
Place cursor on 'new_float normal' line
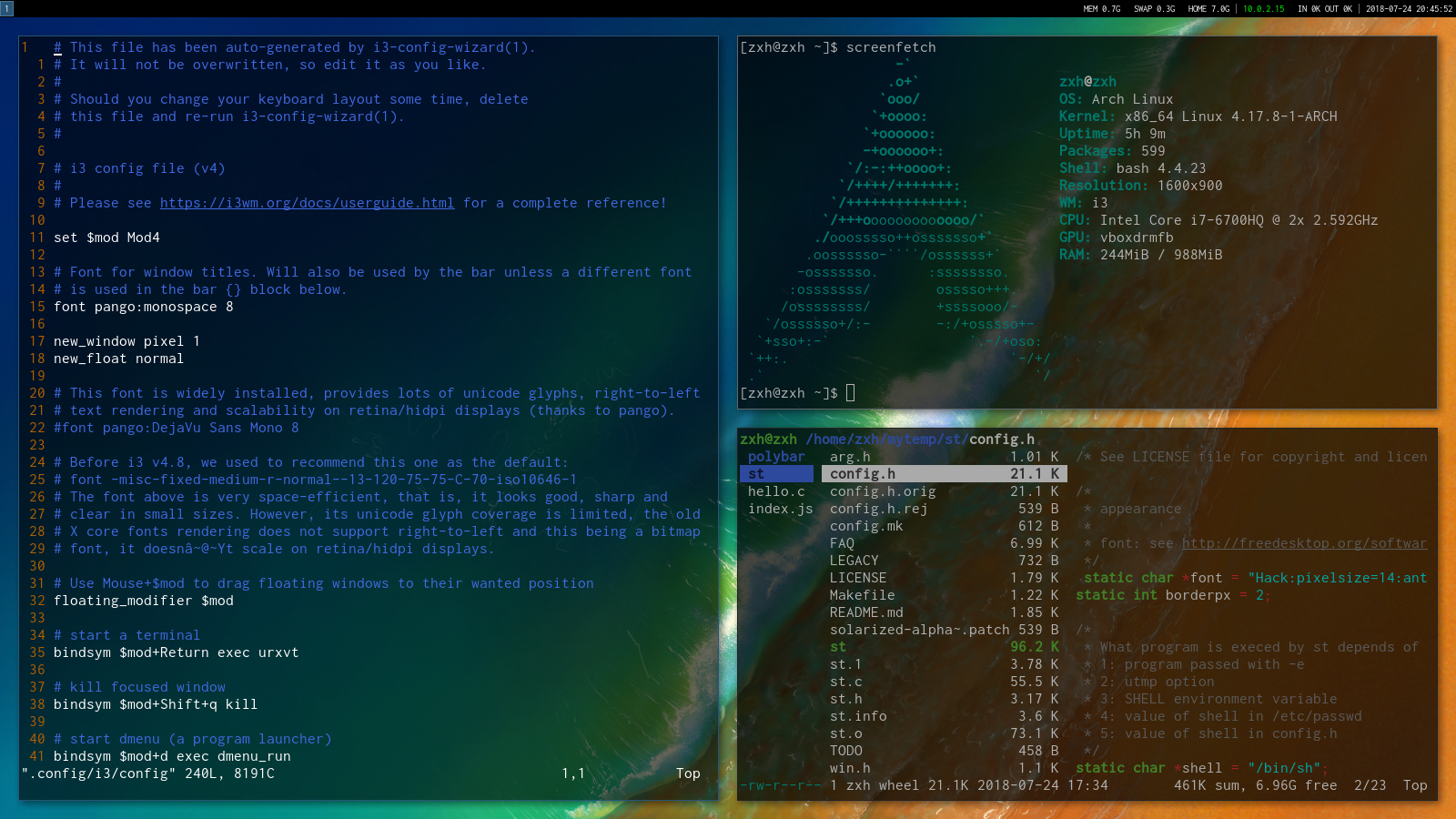point(118,359)
